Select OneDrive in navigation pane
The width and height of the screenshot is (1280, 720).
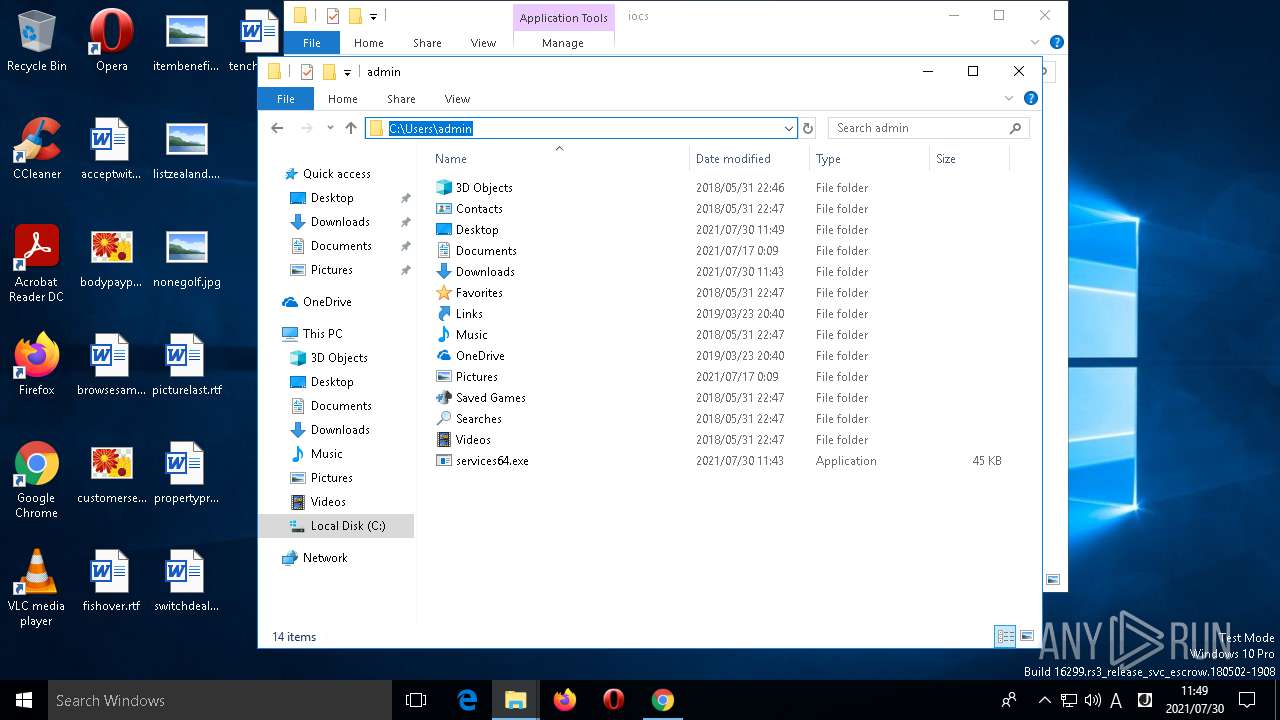(x=326, y=302)
